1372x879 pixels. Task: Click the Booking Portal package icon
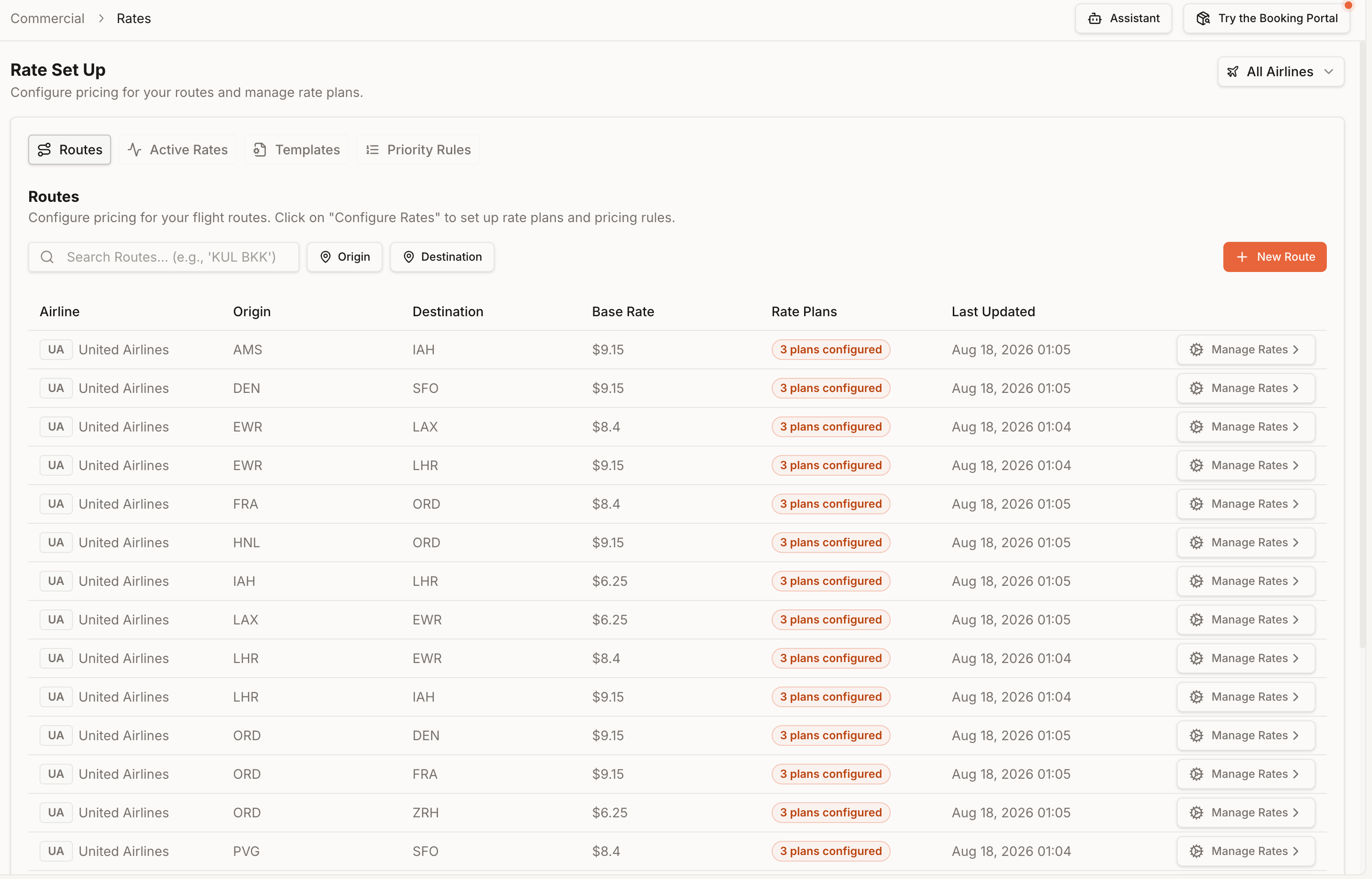[x=1203, y=18]
